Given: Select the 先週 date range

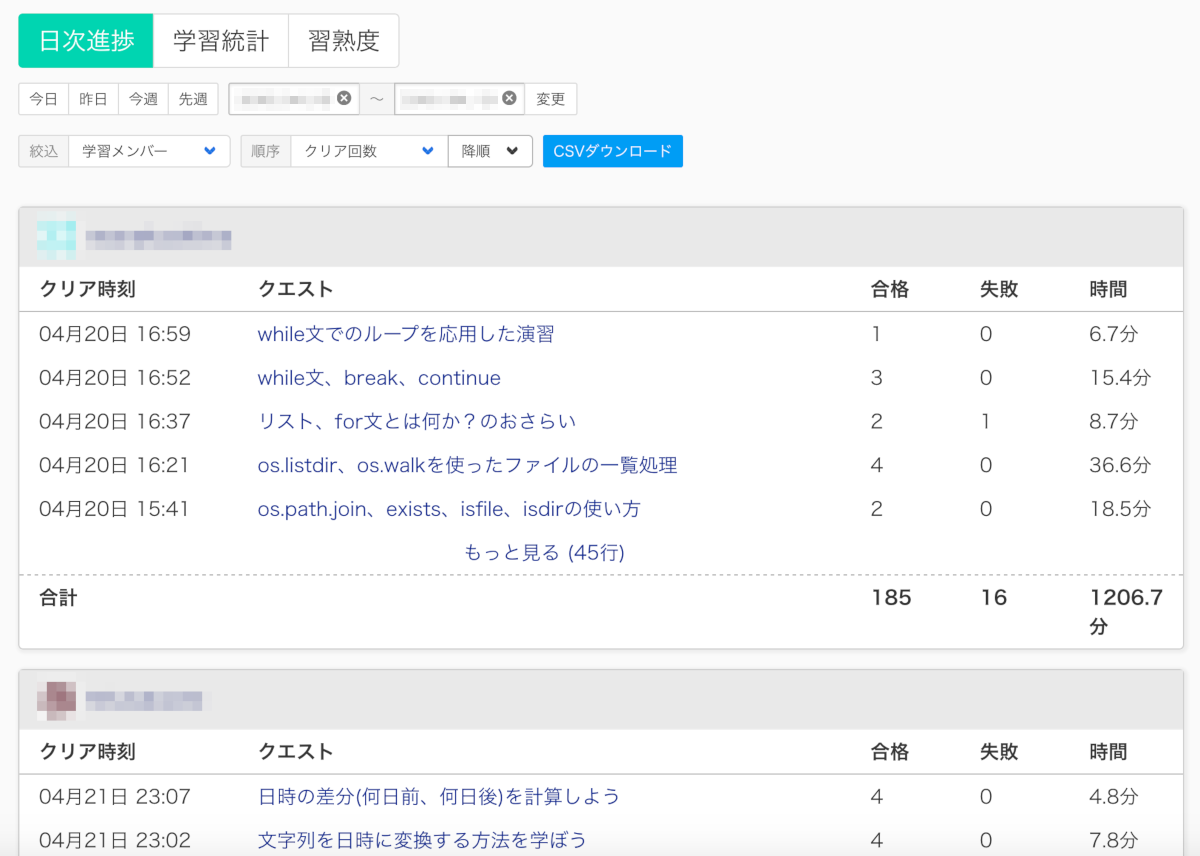Looking at the screenshot, I should [193, 99].
